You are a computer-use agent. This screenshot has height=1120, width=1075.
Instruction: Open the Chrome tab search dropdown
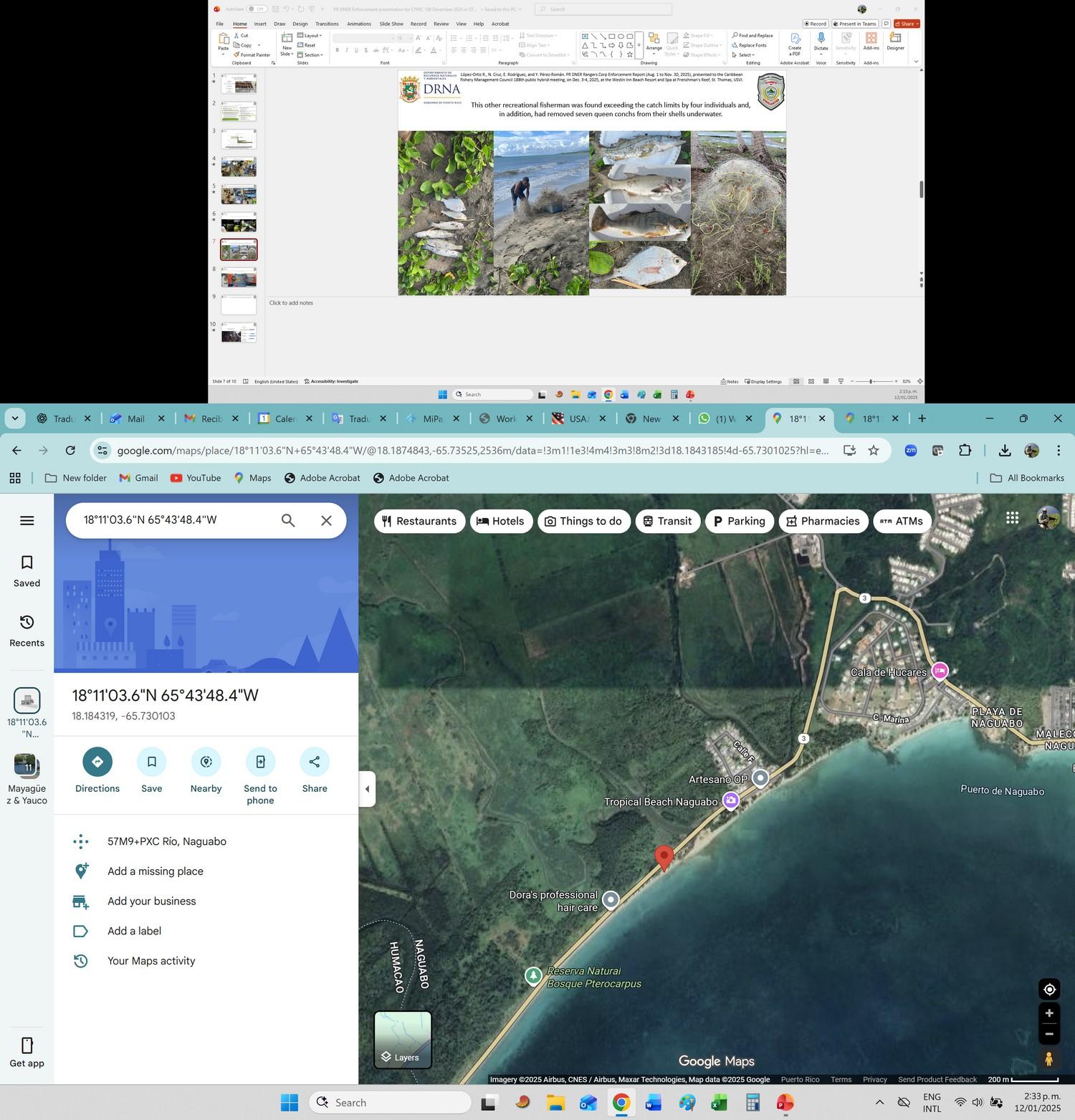[x=14, y=418]
